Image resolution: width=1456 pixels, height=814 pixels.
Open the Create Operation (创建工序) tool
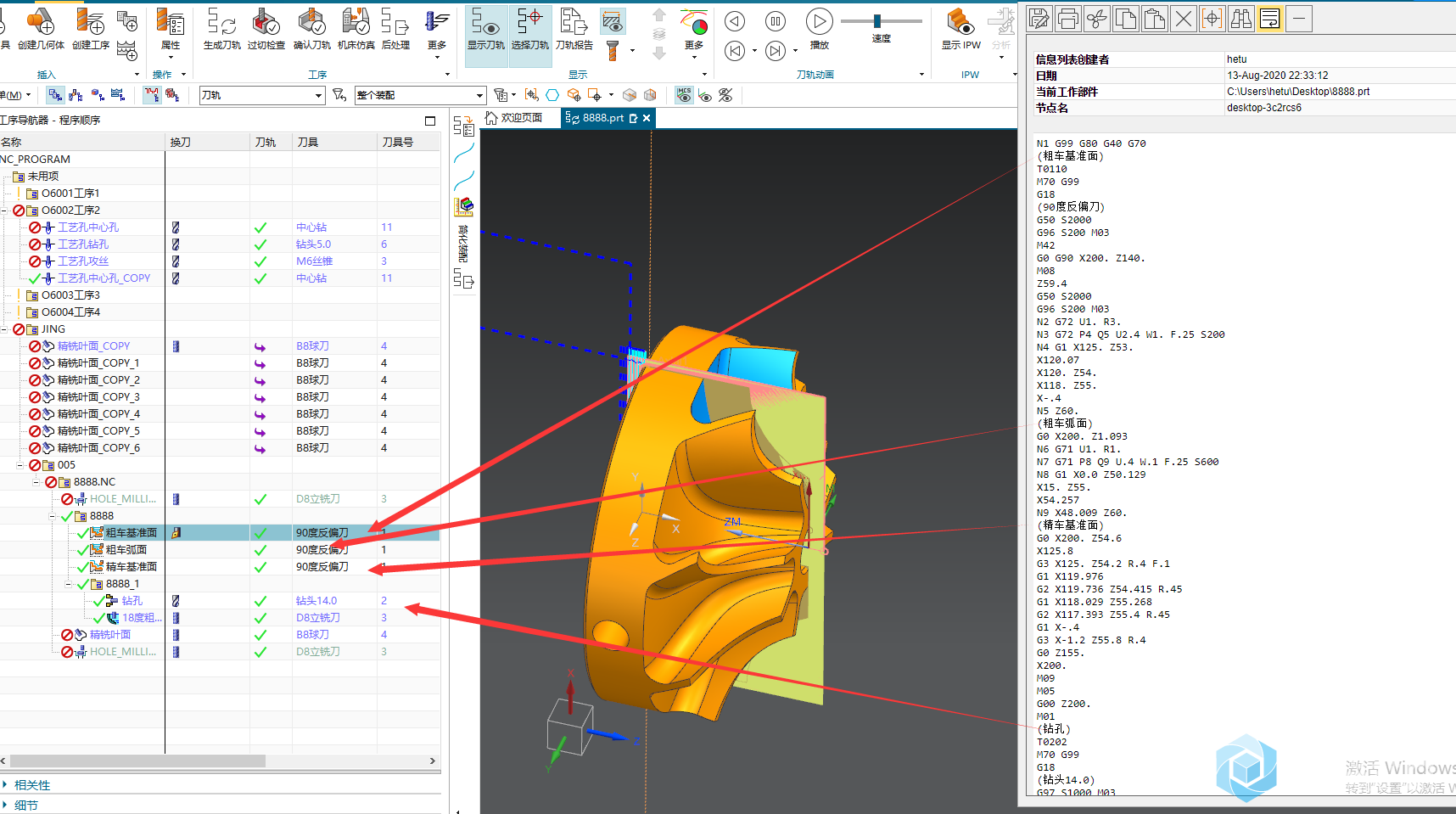click(x=91, y=28)
